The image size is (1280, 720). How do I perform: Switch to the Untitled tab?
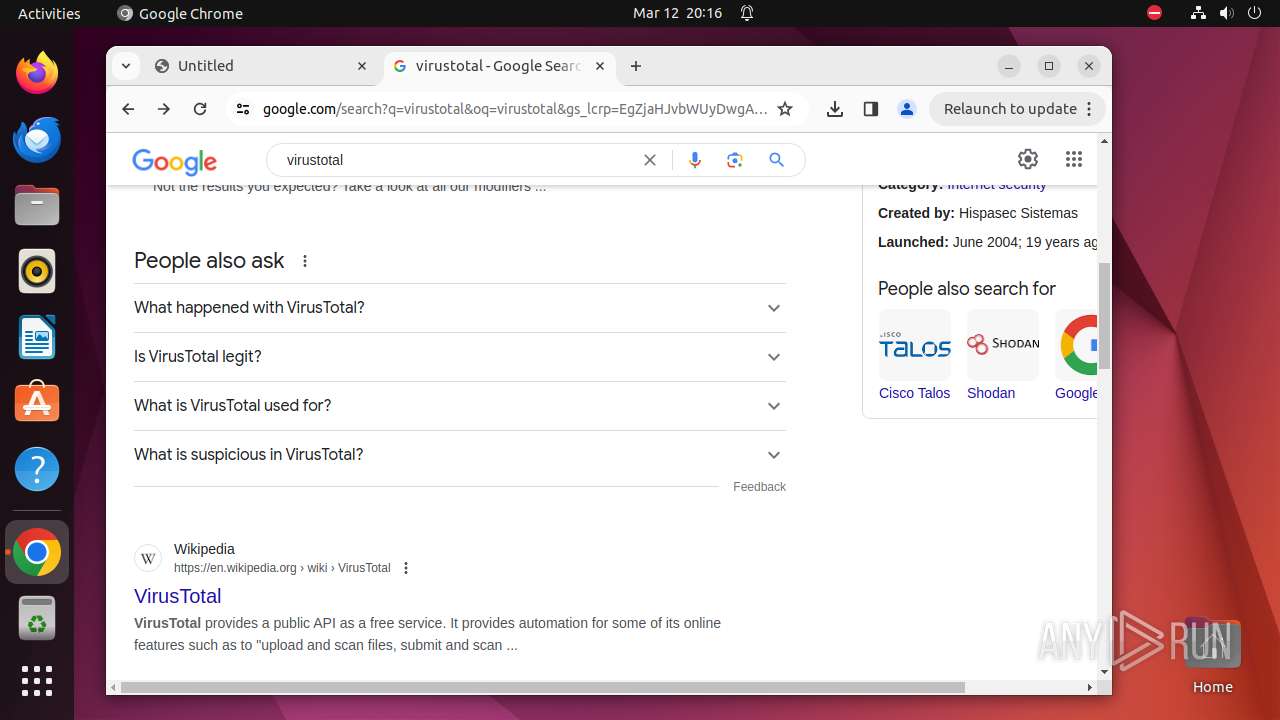261,66
